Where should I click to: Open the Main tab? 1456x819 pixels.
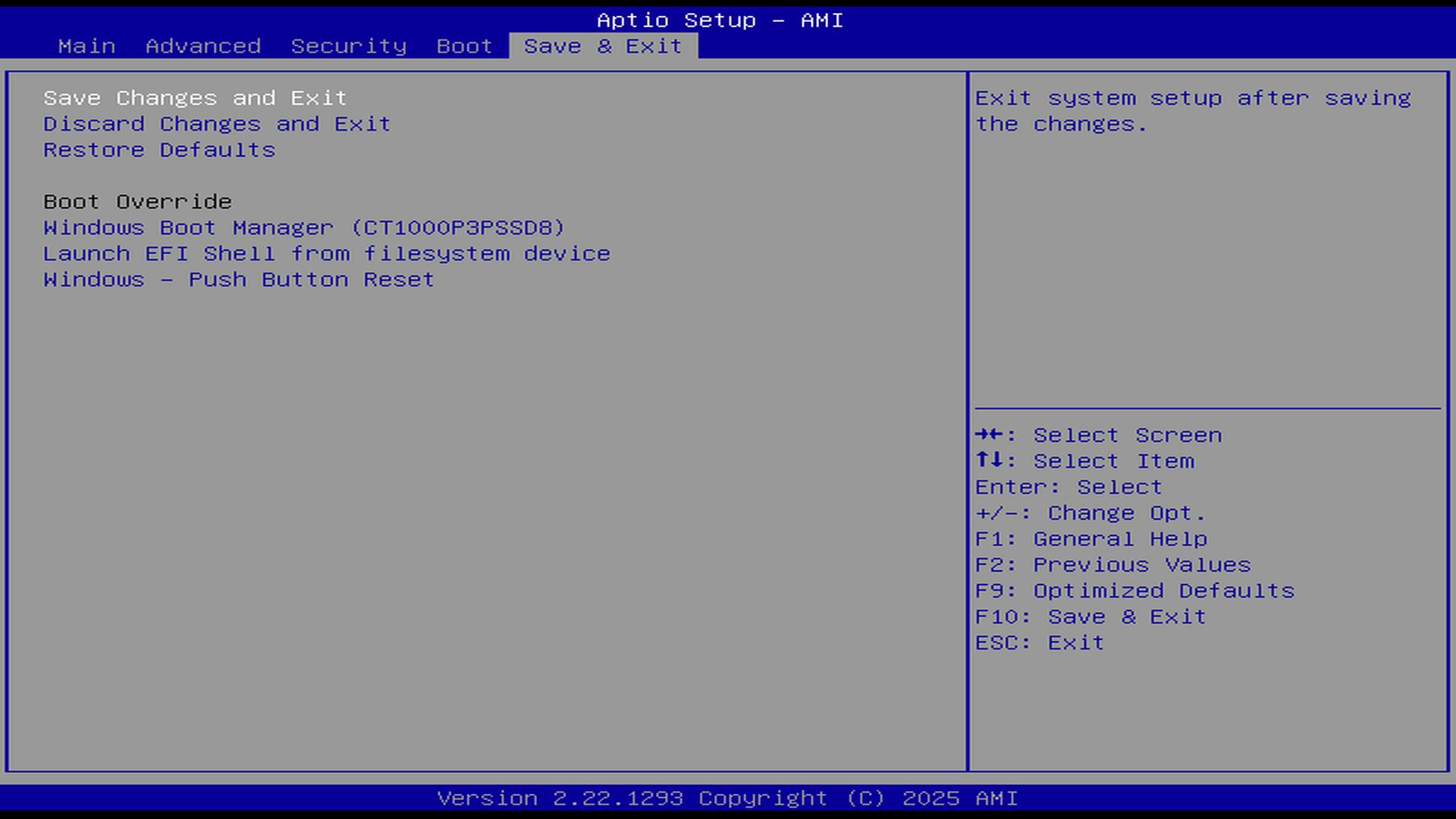point(86,46)
